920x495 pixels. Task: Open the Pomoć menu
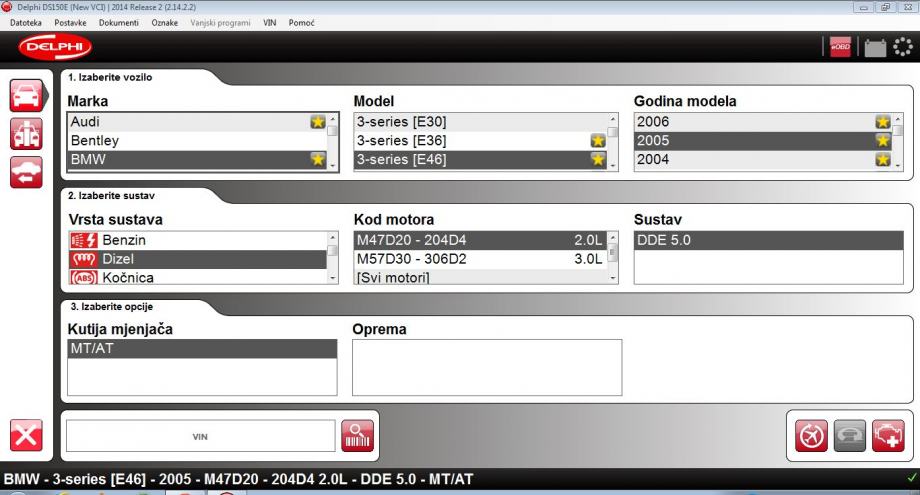302,23
